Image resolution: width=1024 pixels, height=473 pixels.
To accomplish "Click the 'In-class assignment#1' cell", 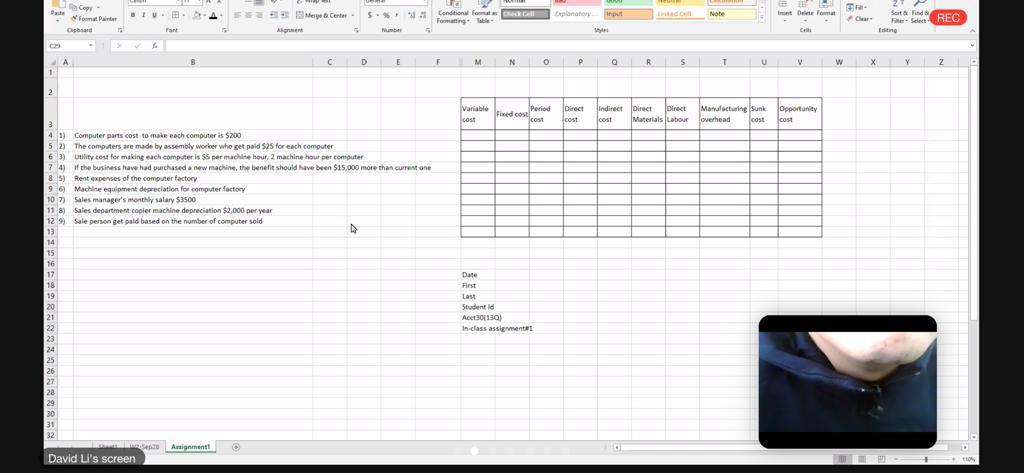I will tap(497, 329).
